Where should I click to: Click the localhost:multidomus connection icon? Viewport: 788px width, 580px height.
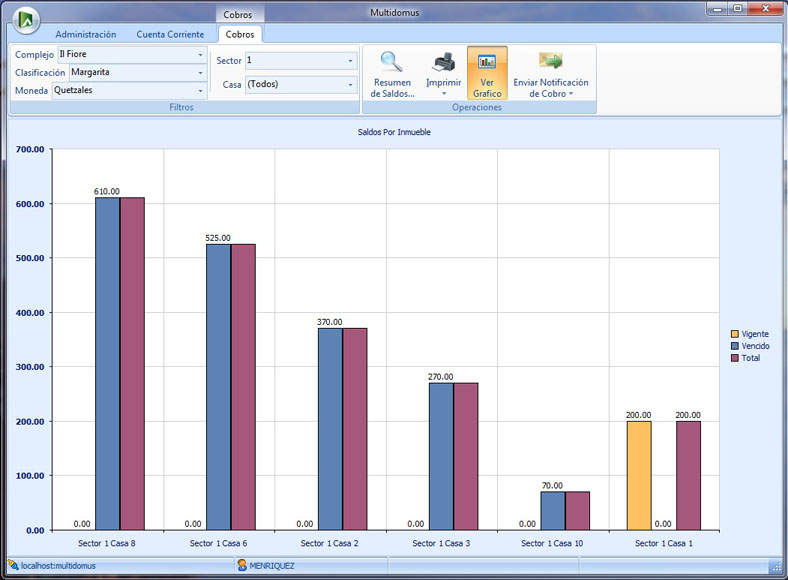click(x=14, y=566)
